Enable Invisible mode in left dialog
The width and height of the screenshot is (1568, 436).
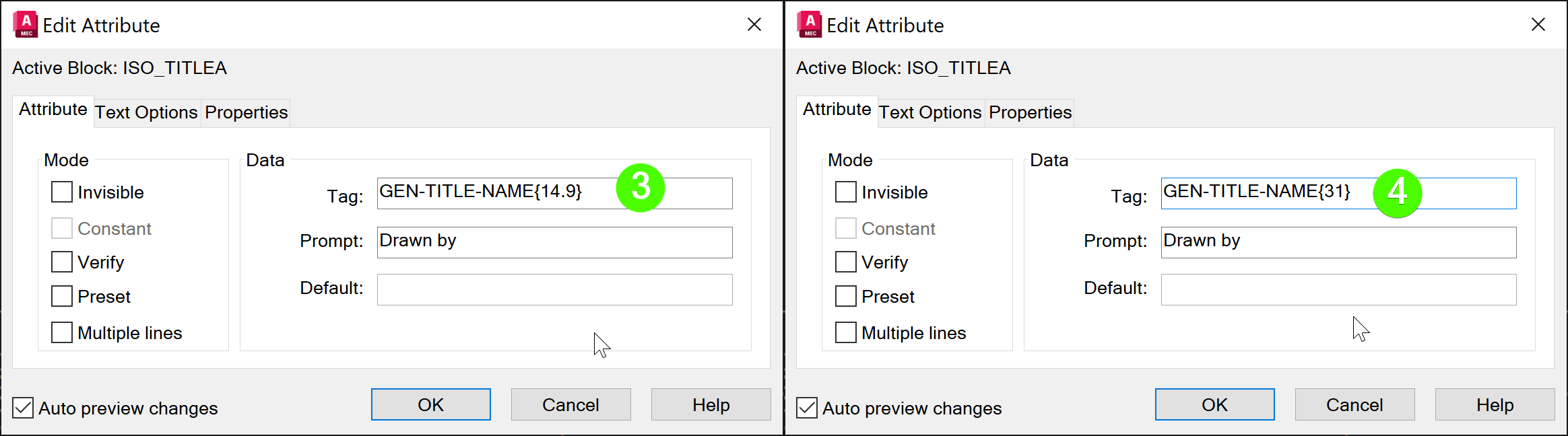point(62,192)
